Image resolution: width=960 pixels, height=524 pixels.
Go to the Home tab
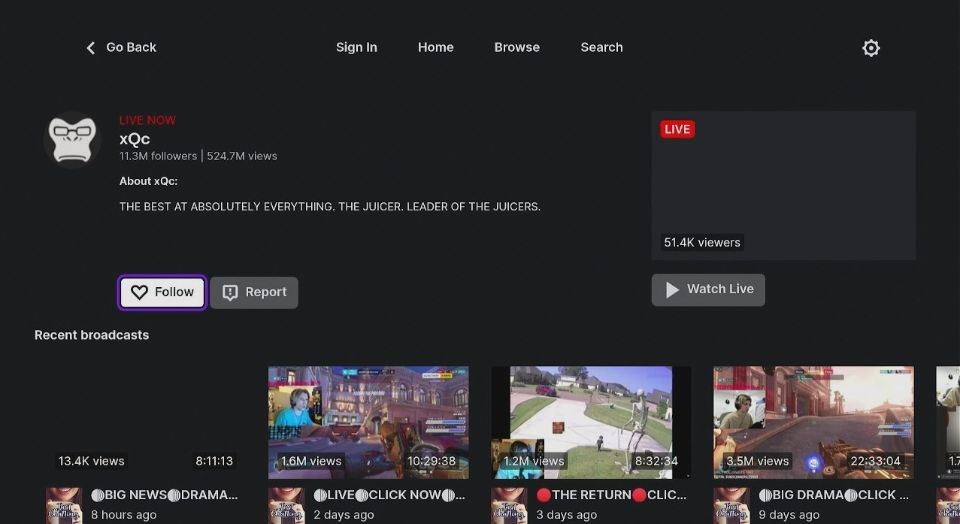pos(436,47)
